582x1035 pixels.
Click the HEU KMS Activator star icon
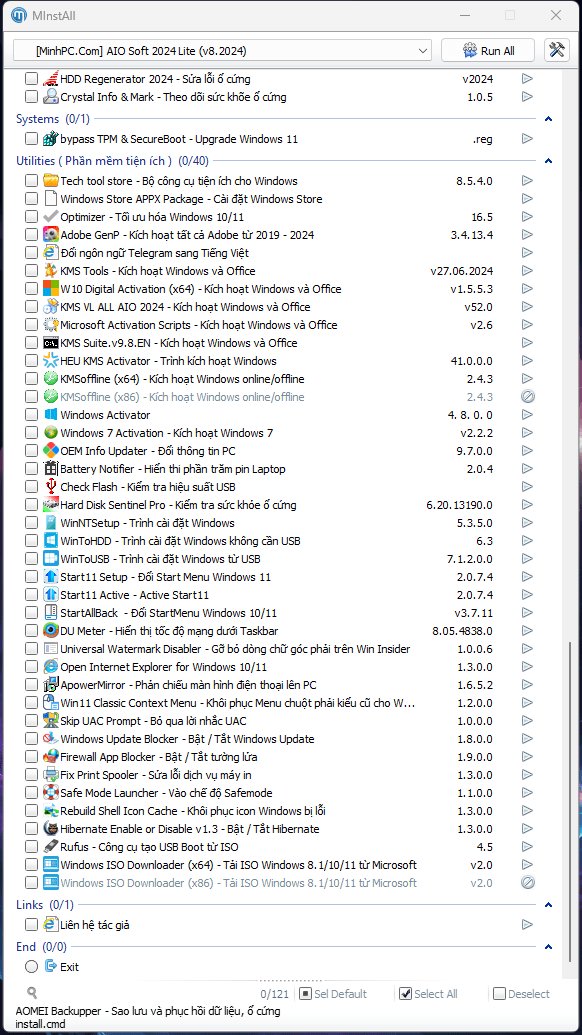pyautogui.click(x=51, y=360)
